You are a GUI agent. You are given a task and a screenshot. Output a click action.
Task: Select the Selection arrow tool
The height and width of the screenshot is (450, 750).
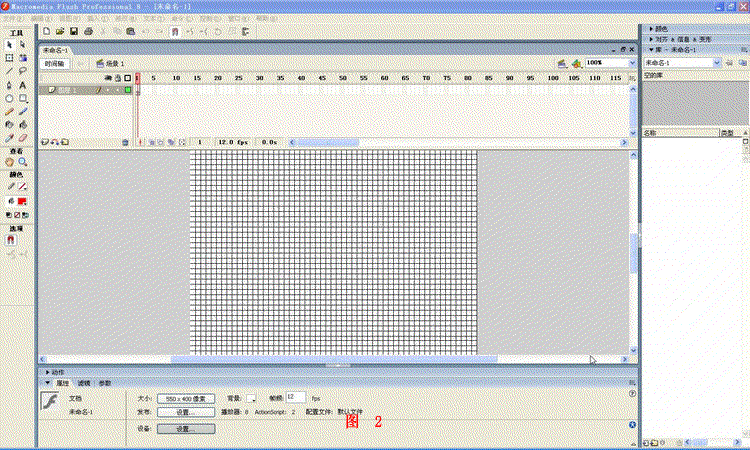(x=10, y=44)
